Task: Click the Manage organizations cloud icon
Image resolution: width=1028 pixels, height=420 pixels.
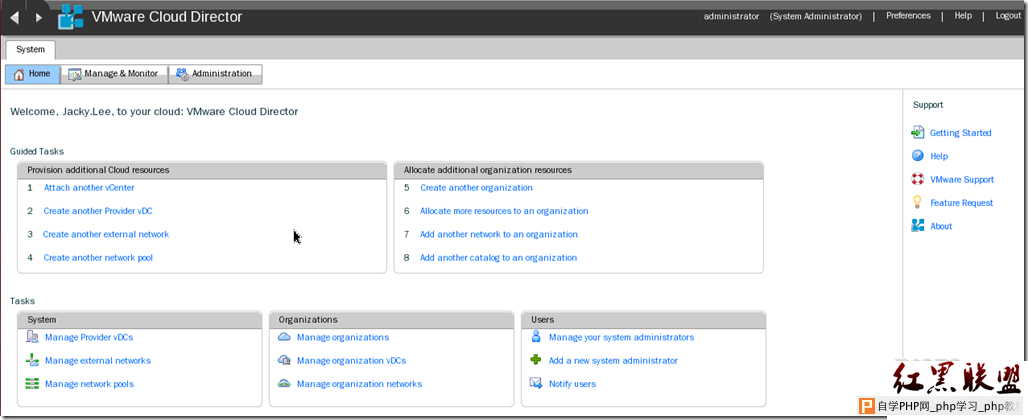Action: tap(284, 337)
